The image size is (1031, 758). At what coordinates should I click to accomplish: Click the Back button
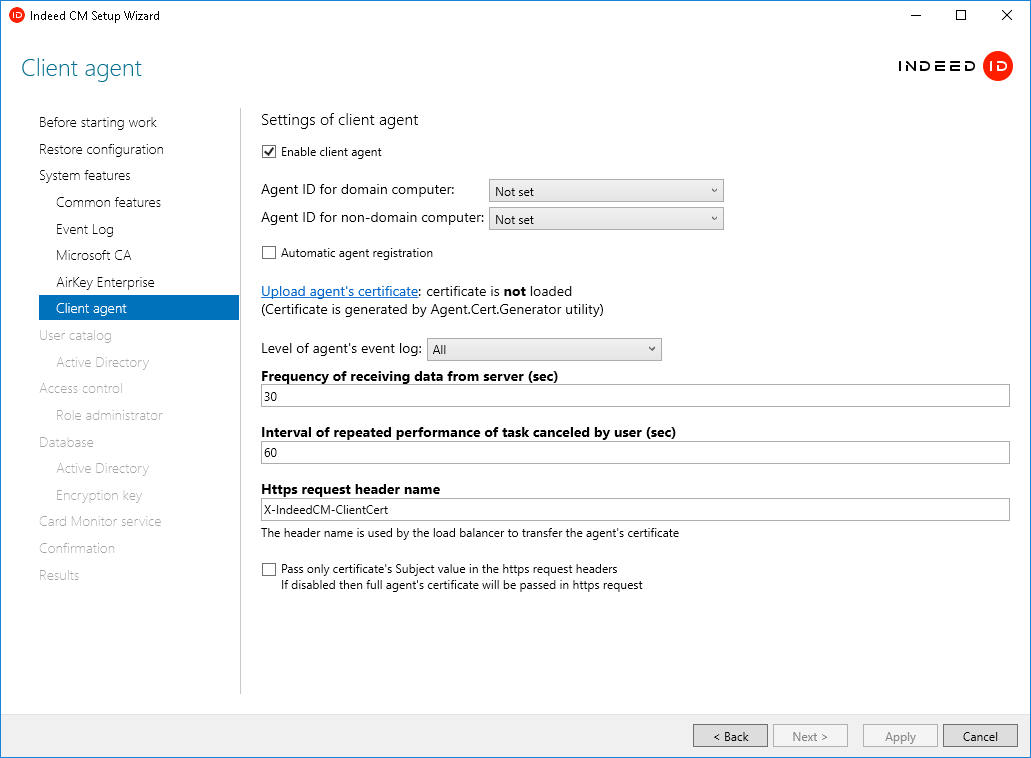(731, 736)
